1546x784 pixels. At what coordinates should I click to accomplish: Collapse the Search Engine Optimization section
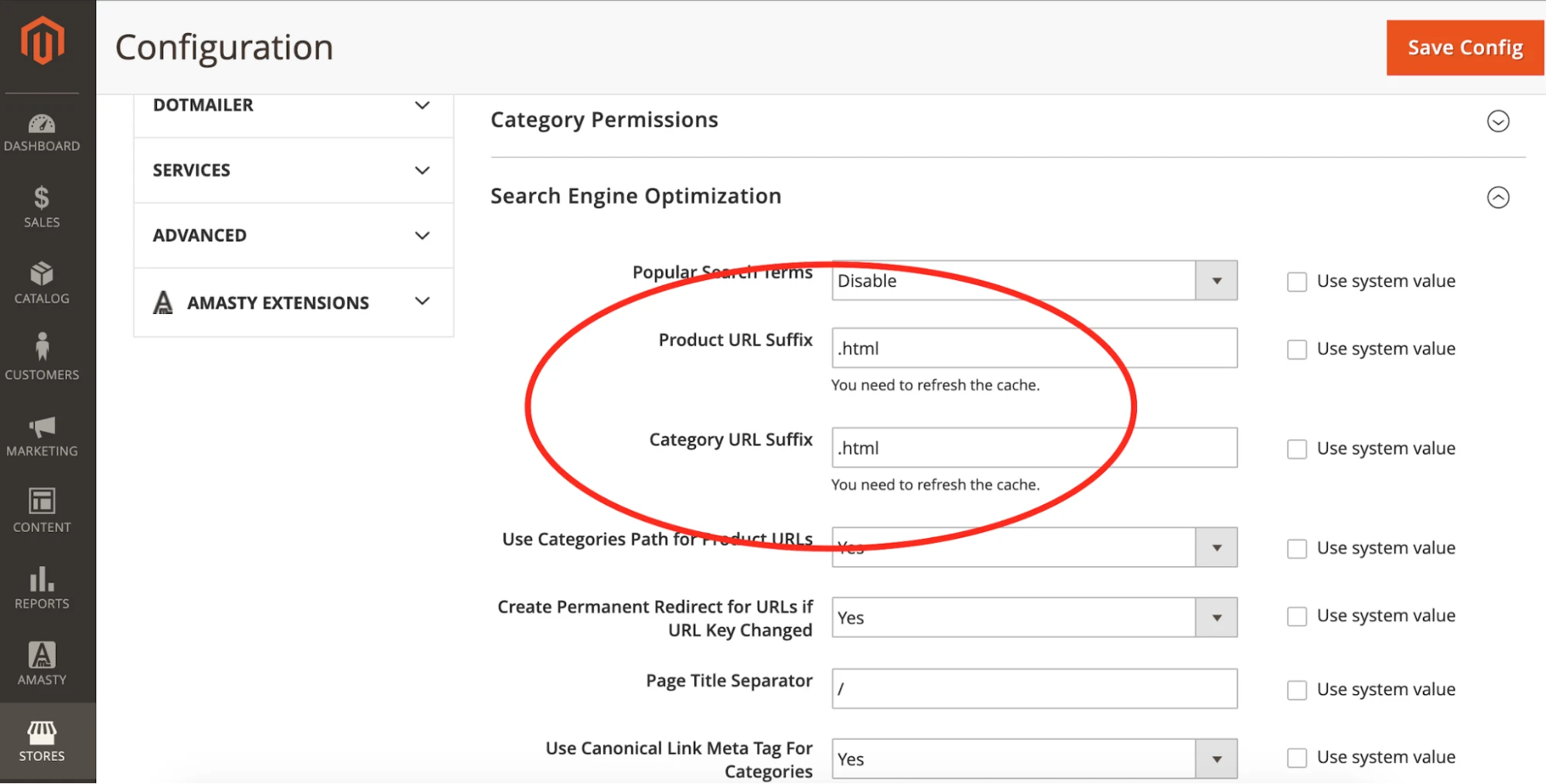tap(1498, 197)
